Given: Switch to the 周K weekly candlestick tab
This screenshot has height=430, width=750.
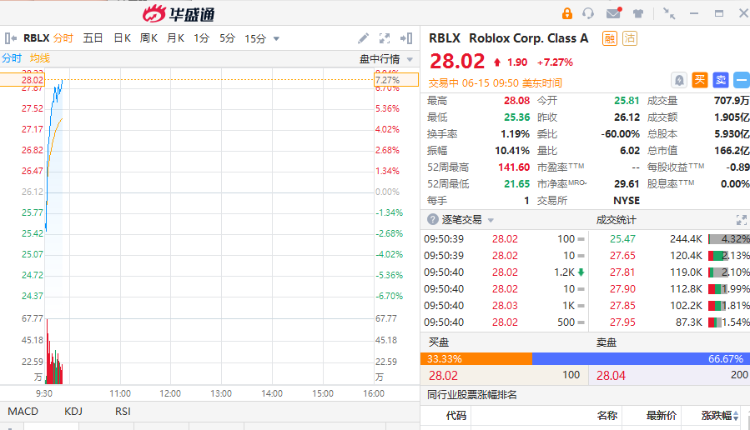Looking at the screenshot, I should point(149,38).
